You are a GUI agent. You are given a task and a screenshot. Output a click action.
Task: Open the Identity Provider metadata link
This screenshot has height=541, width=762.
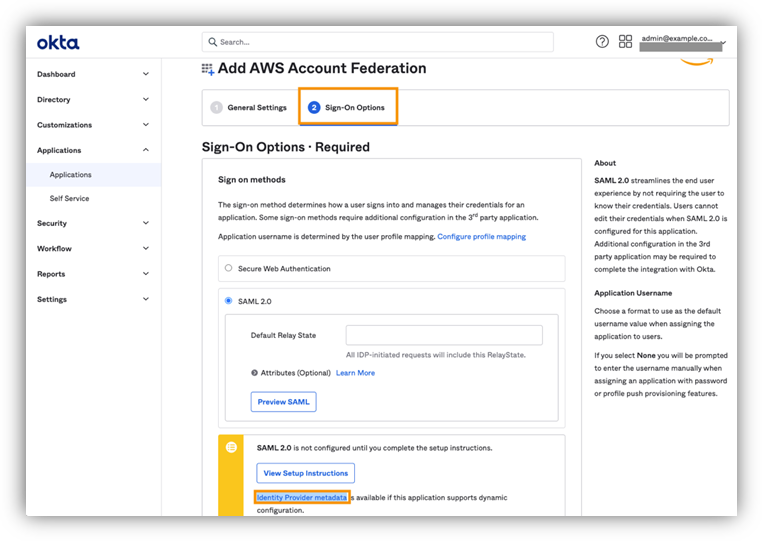tap(302, 497)
